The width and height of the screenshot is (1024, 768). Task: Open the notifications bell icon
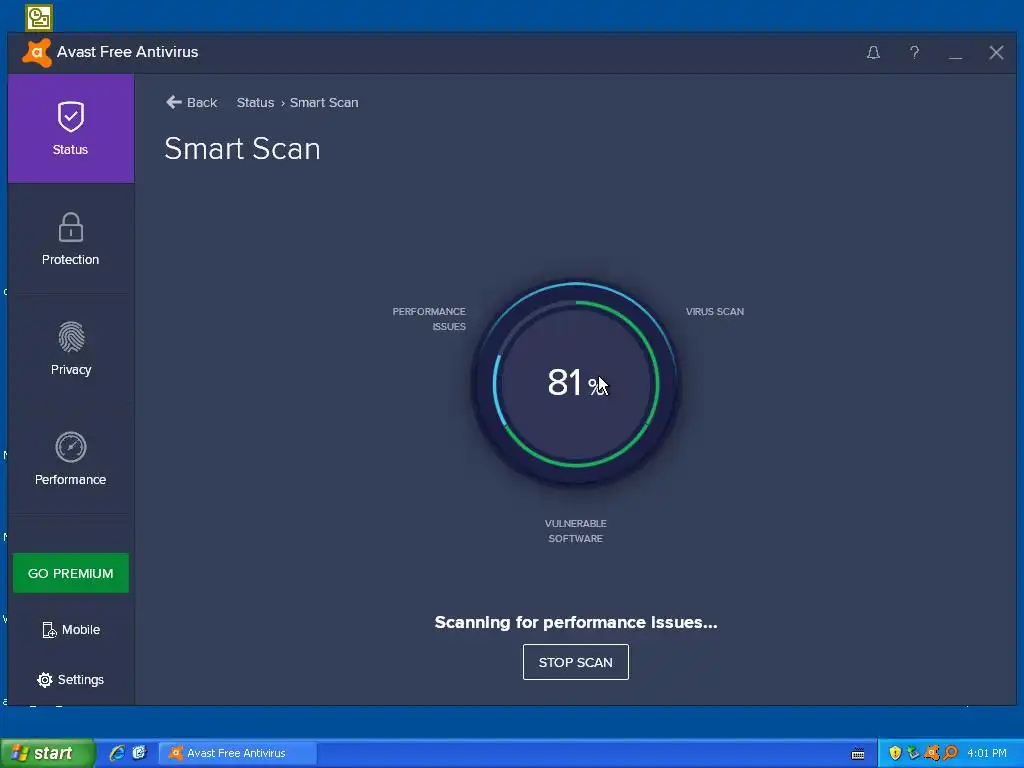[873, 52]
